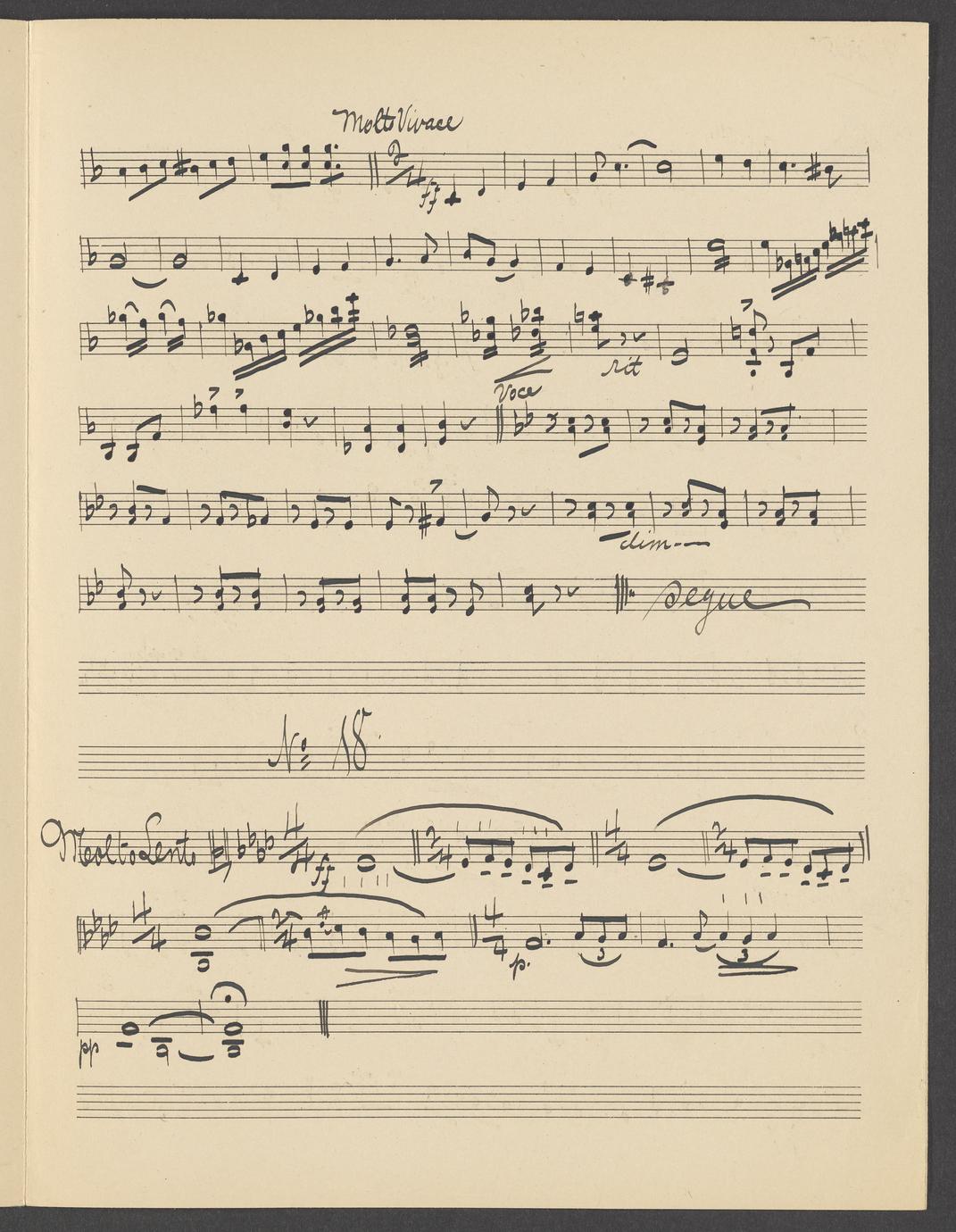Screen dimensions: 956x1232
Task: Click the 'Molto Vivace' tempo marking
Action: [x=397, y=121]
